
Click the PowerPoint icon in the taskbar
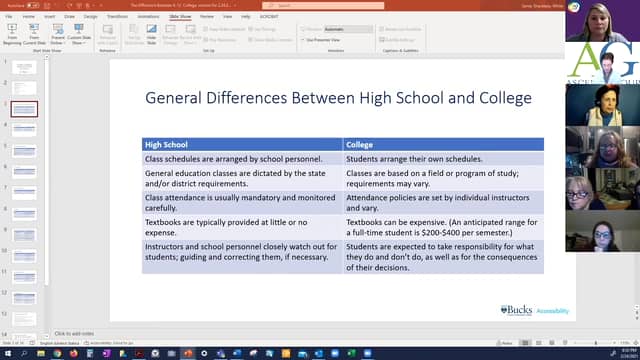coord(188,353)
